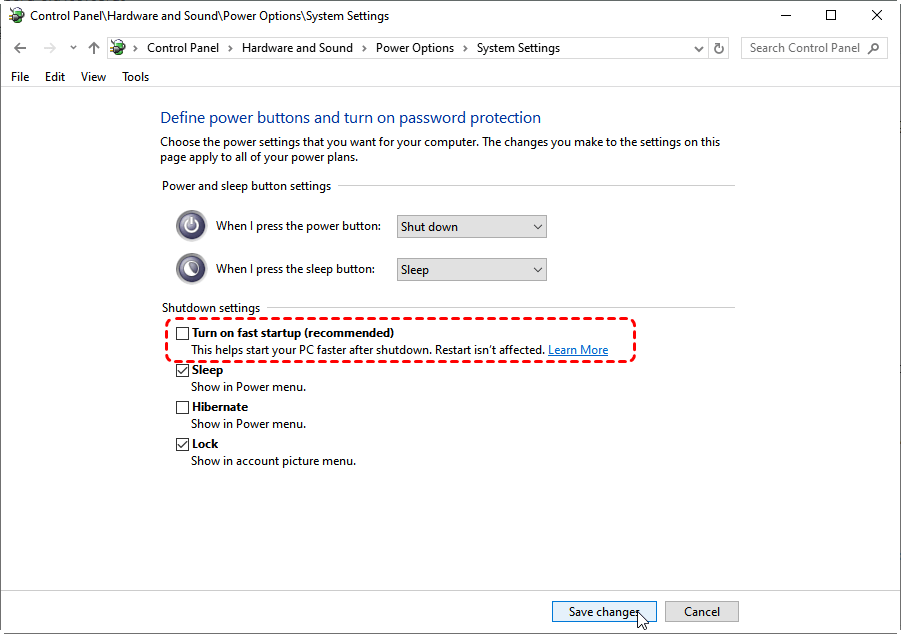This screenshot has width=901, height=634.
Task: Refresh the address bar location
Action: pos(719,48)
